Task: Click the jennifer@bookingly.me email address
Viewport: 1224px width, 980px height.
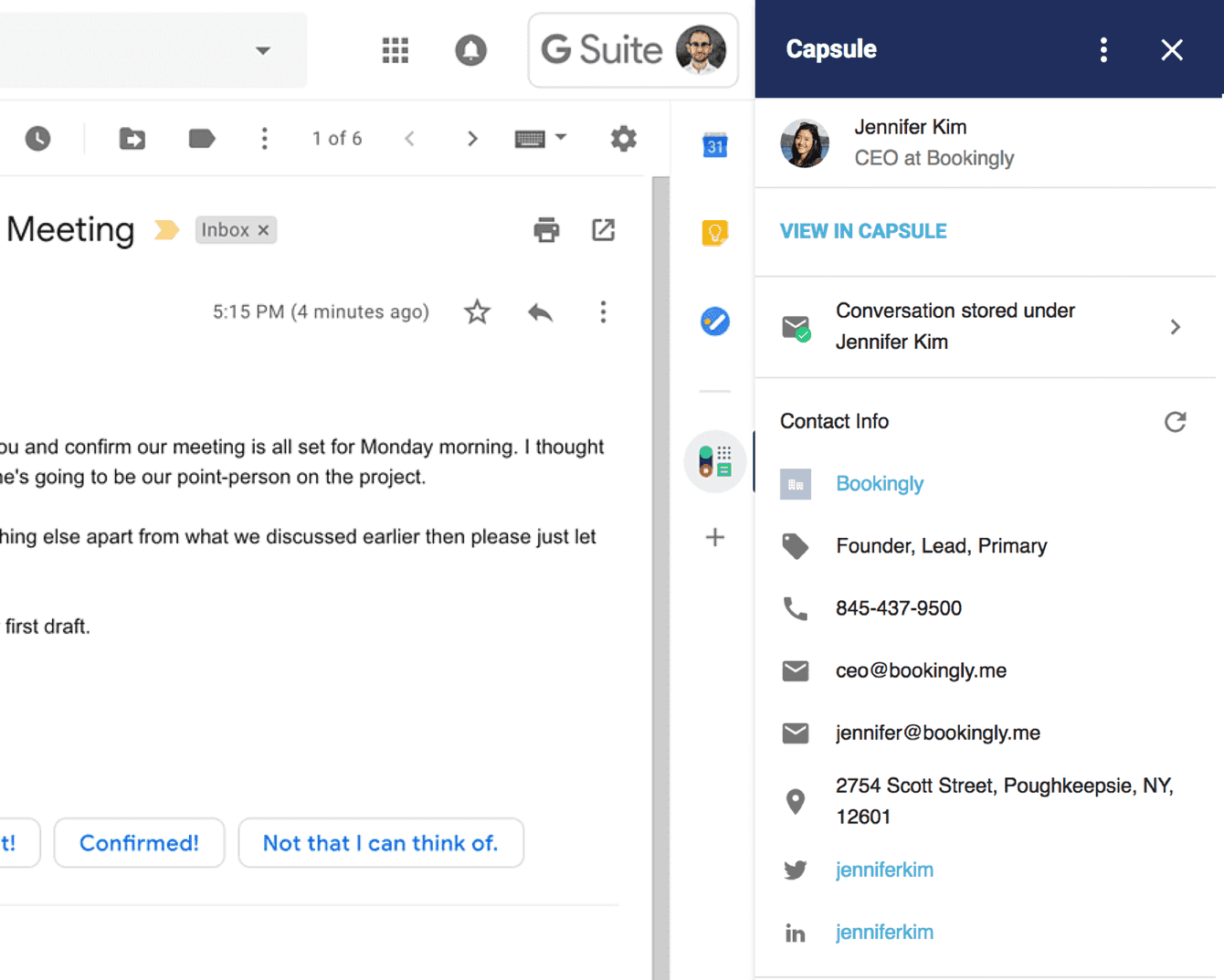Action: point(937,732)
